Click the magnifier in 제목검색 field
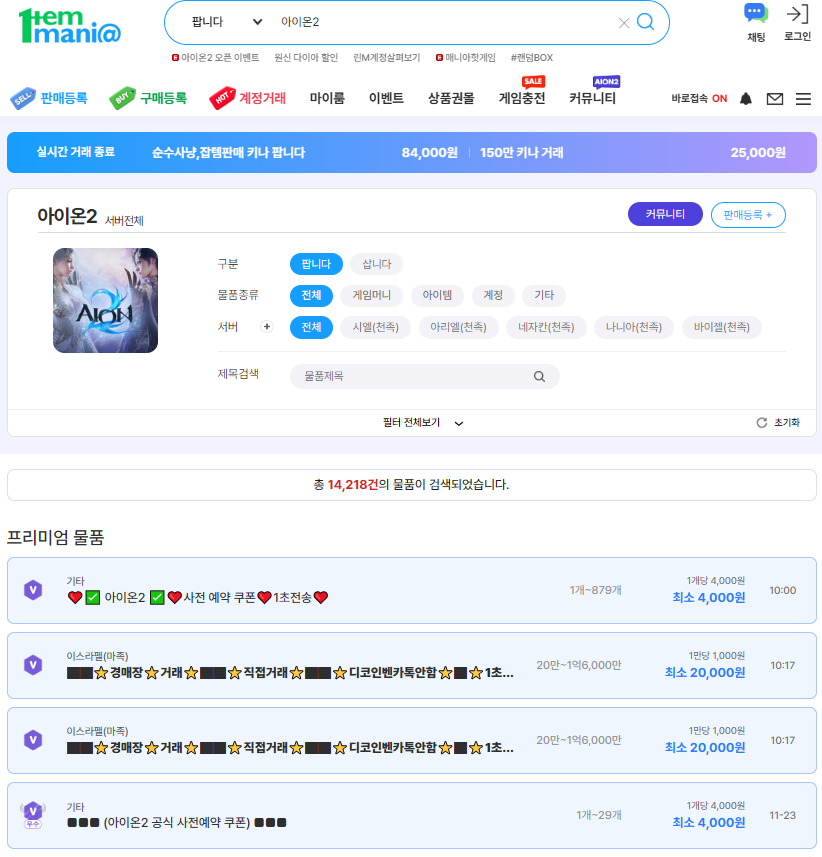The image size is (822, 857). coord(539,377)
